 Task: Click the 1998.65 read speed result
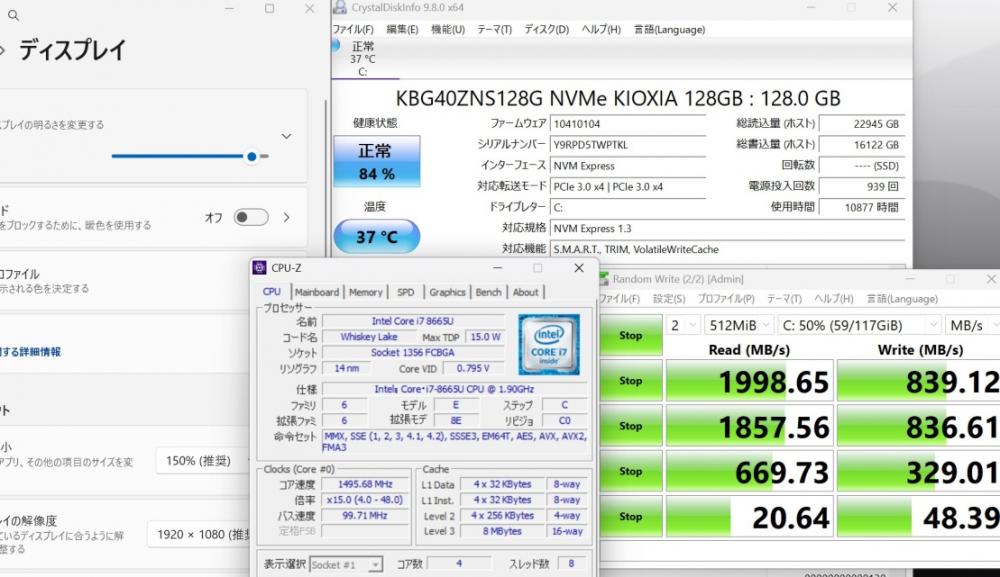749,381
